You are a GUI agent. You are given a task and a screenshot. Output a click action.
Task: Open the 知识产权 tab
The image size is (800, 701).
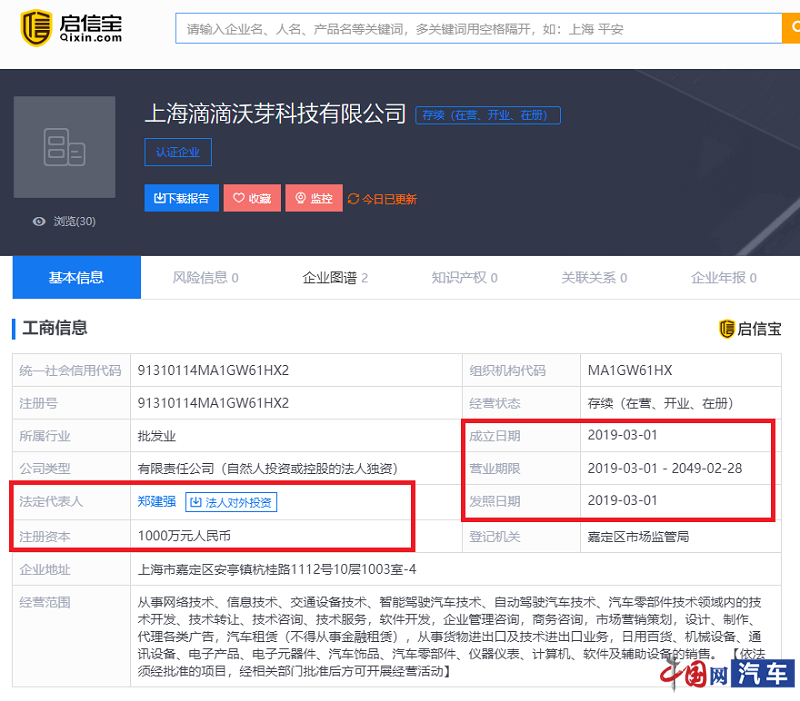point(464,278)
